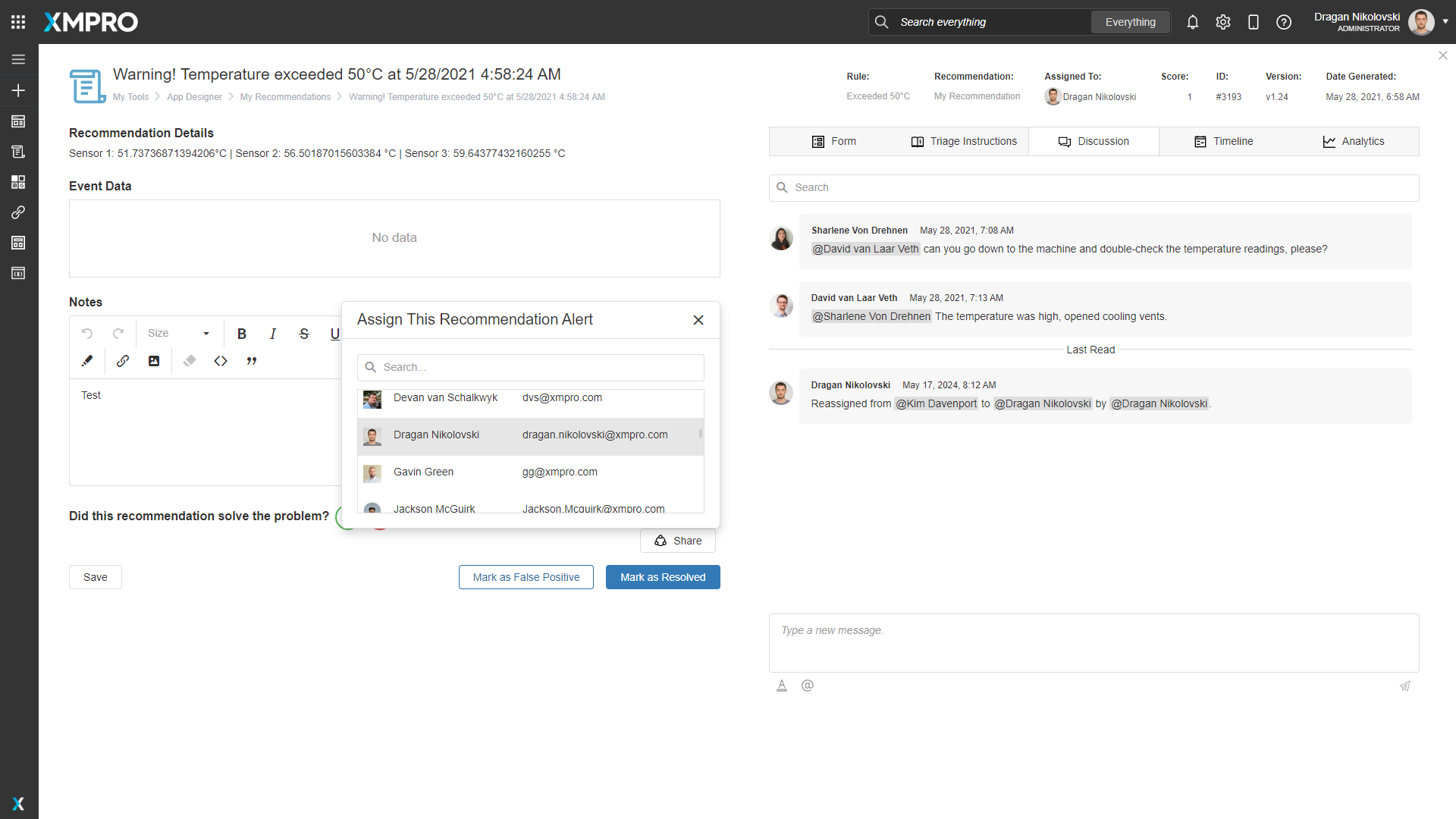Screen dimensions: 1456x819
Task: Toggle italic formatting in Notes
Action: pyautogui.click(x=273, y=334)
